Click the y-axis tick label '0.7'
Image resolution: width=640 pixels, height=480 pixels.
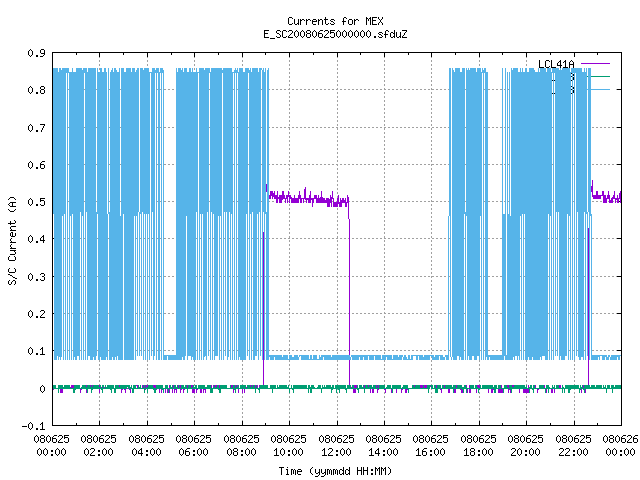36,128
